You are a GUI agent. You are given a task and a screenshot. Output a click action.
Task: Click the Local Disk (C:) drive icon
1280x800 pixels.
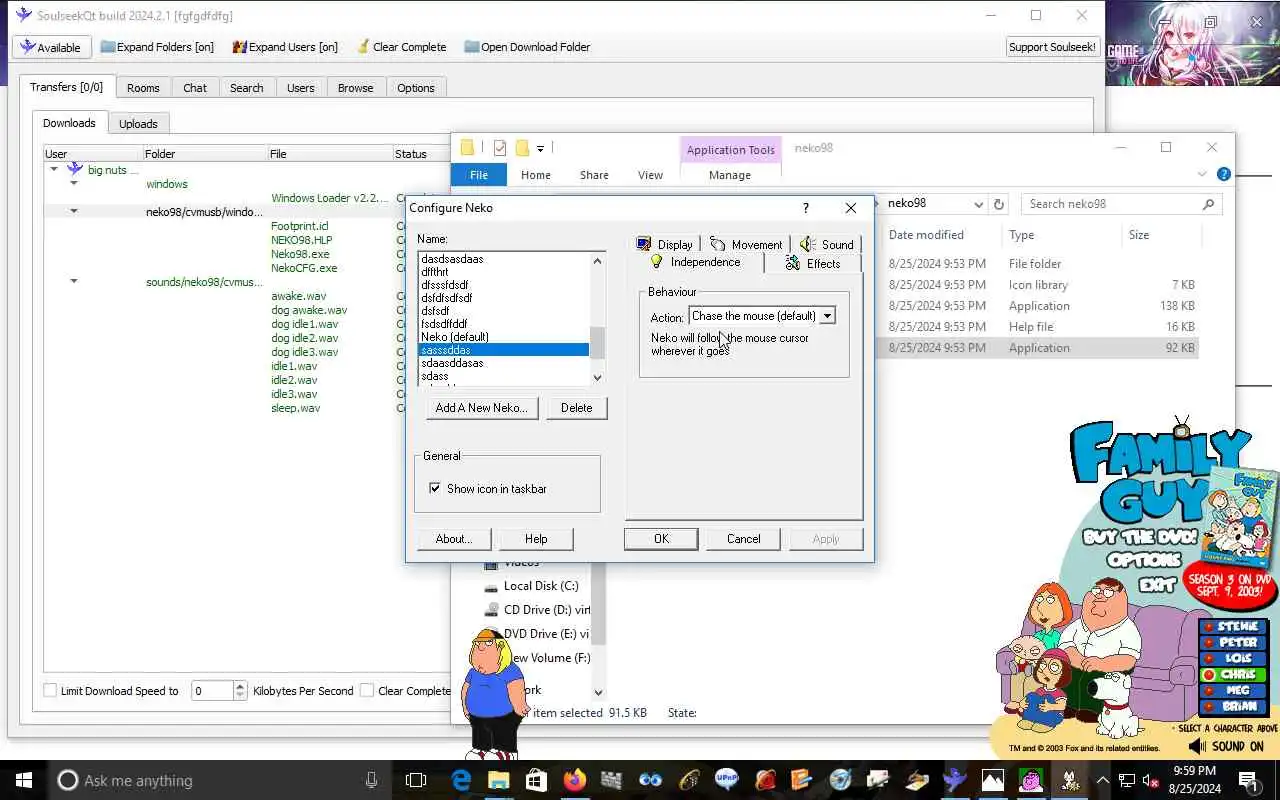[x=491, y=586]
